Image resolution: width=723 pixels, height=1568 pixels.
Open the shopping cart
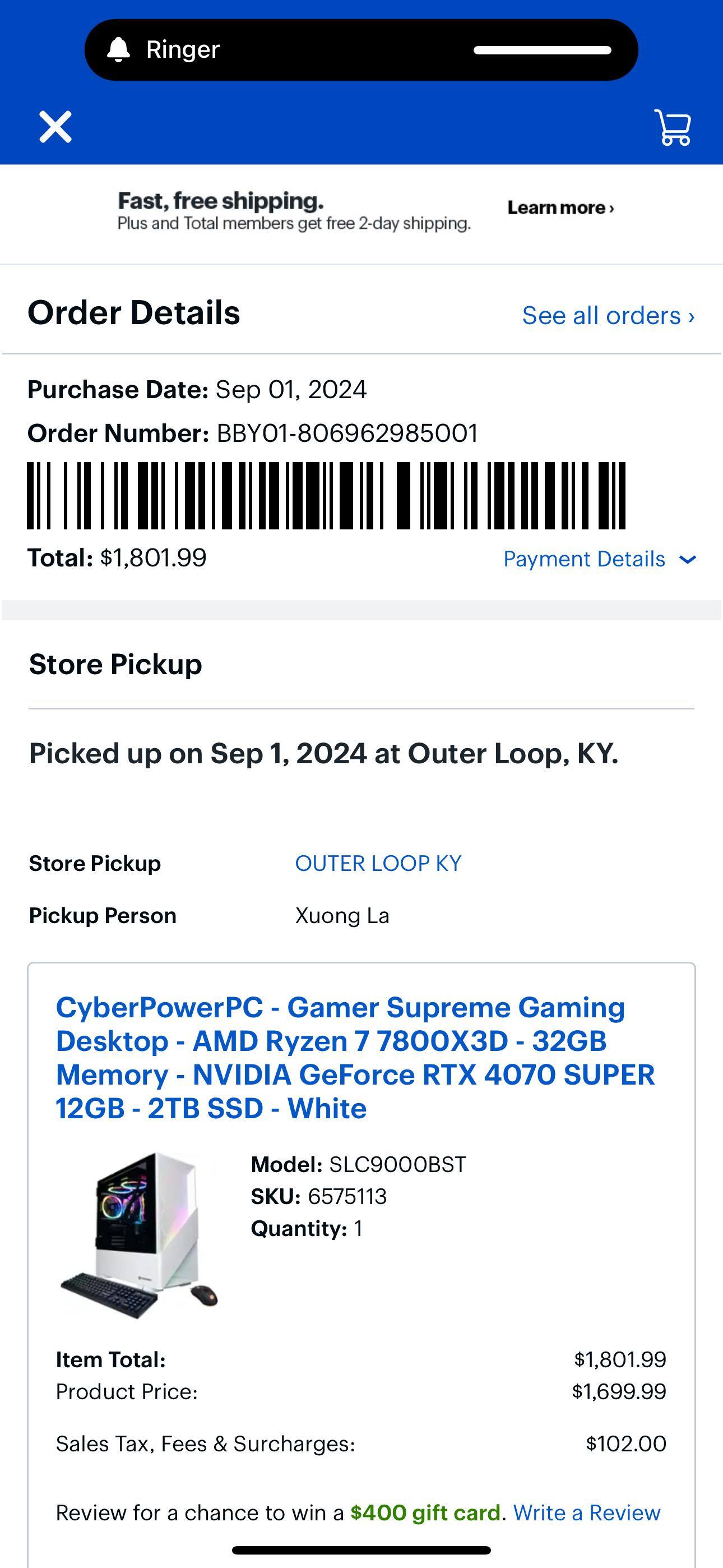tap(674, 127)
